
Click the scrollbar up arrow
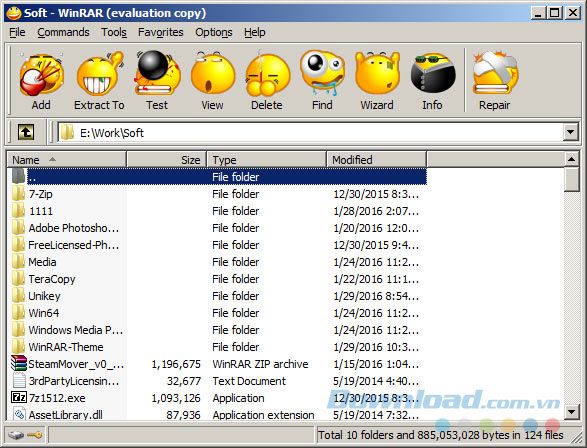[x=571, y=159]
